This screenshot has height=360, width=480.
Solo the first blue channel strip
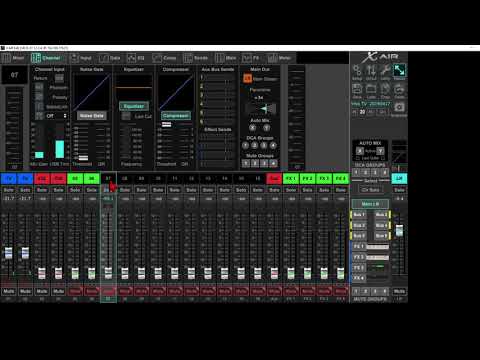(9, 190)
